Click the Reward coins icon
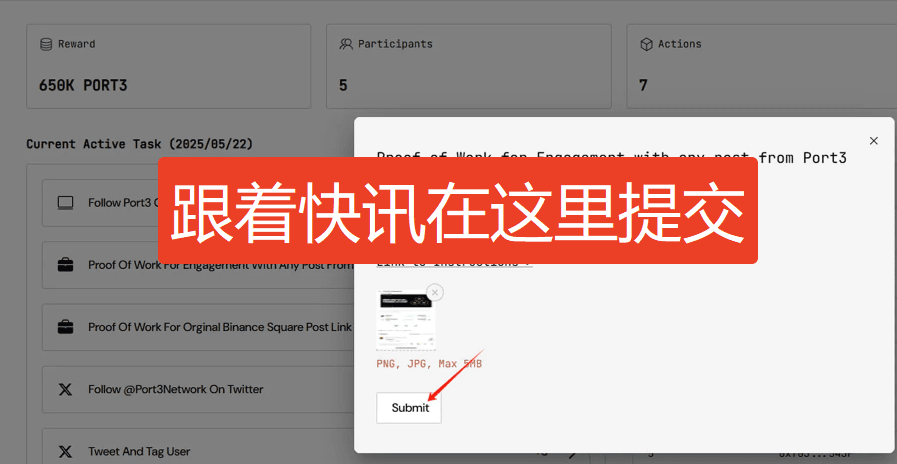Screen dimensions: 897x464 [46, 44]
